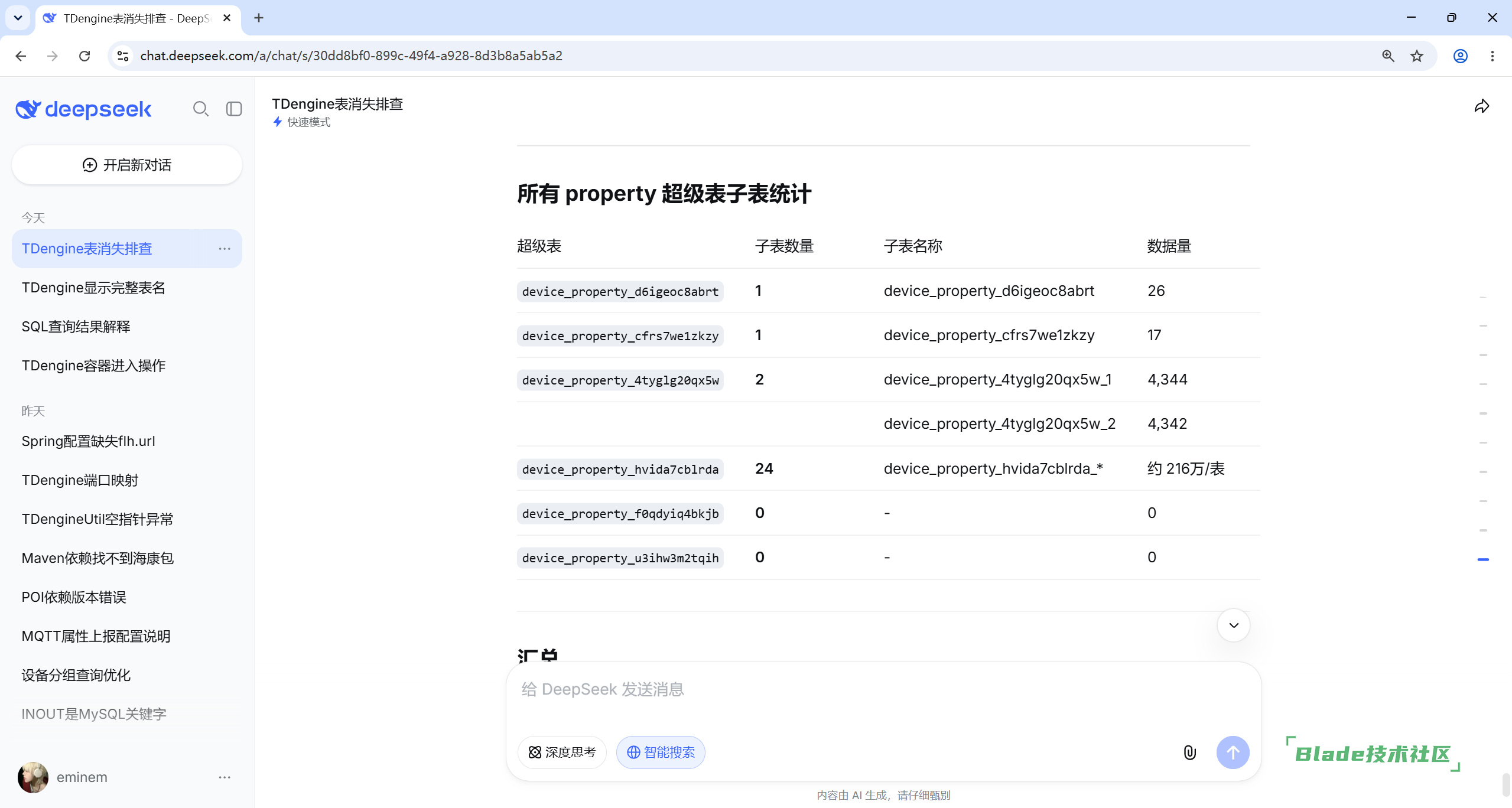
Task: Click code tag device_property_cfrs7we1zkzy
Action: [x=620, y=335]
